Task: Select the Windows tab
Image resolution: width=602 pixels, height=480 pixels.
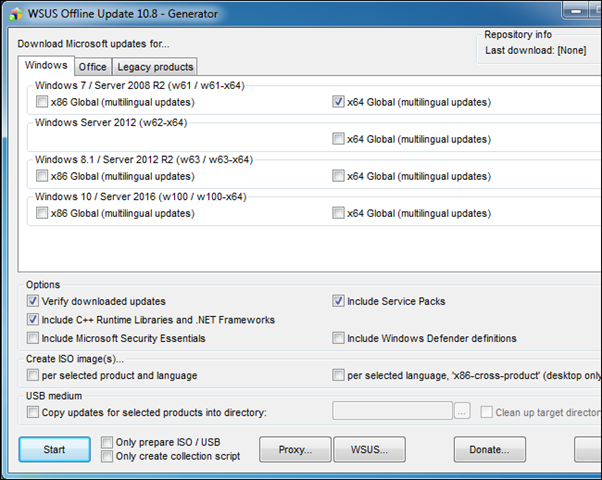Action: pyautogui.click(x=46, y=66)
